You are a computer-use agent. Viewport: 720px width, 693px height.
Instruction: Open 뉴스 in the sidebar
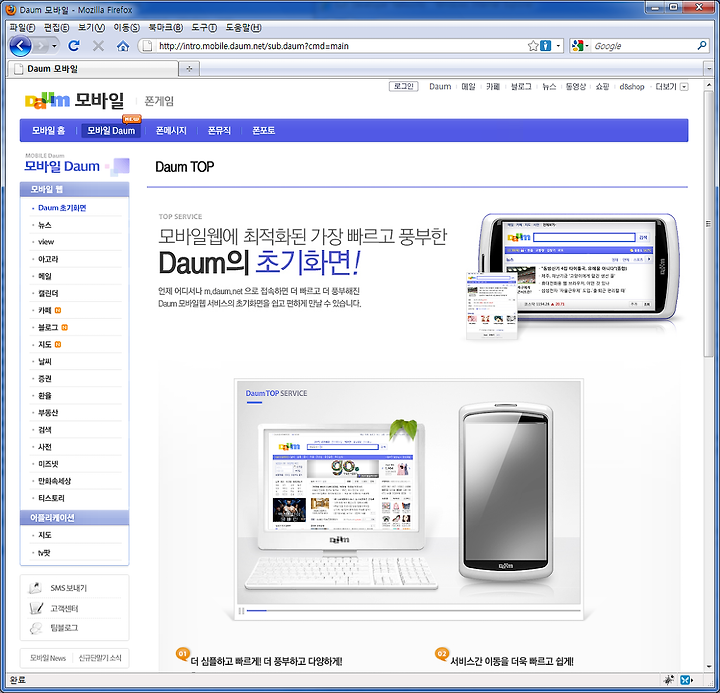click(x=45, y=225)
